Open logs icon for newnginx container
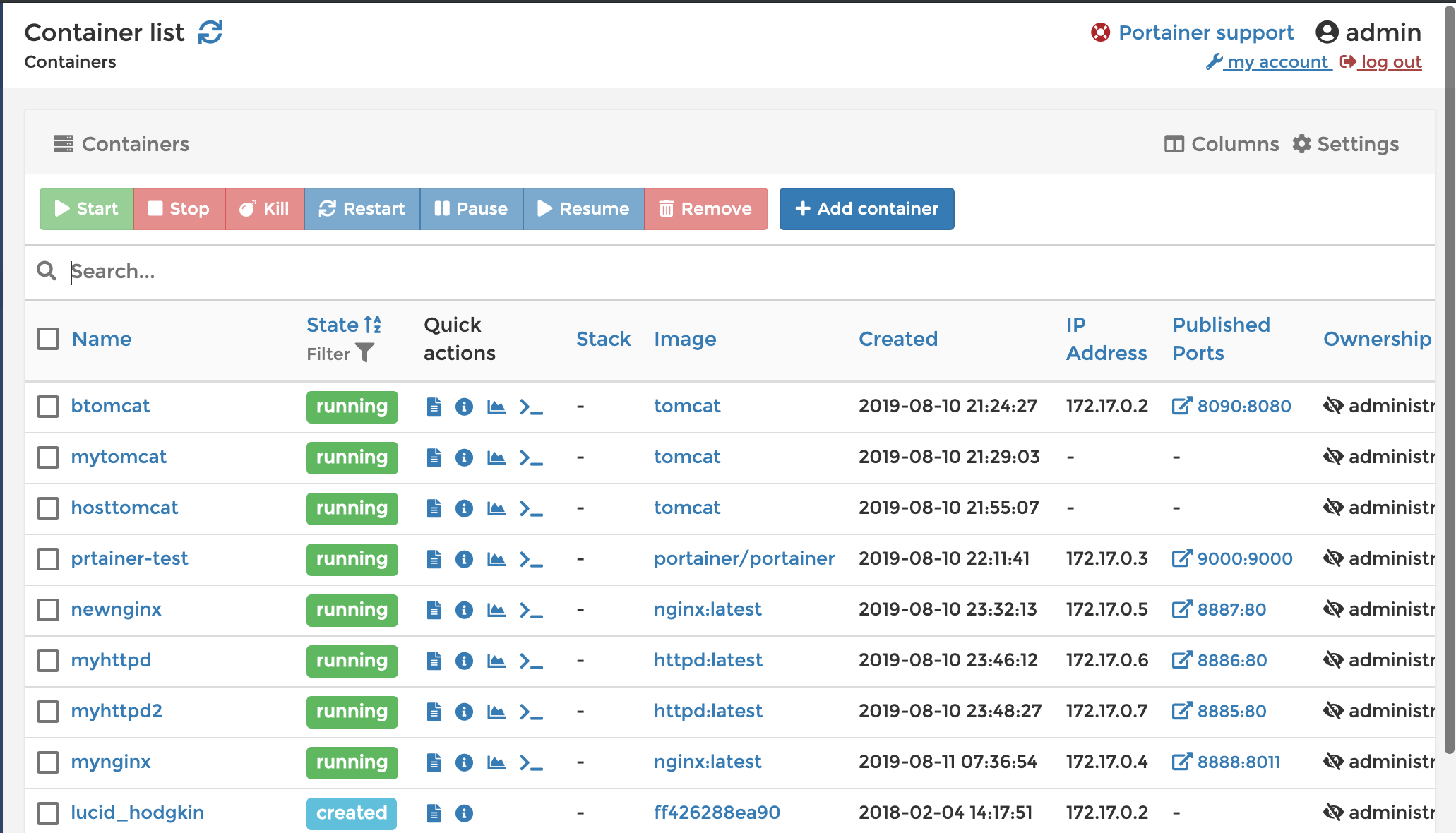The height and width of the screenshot is (833, 1456). 434,610
